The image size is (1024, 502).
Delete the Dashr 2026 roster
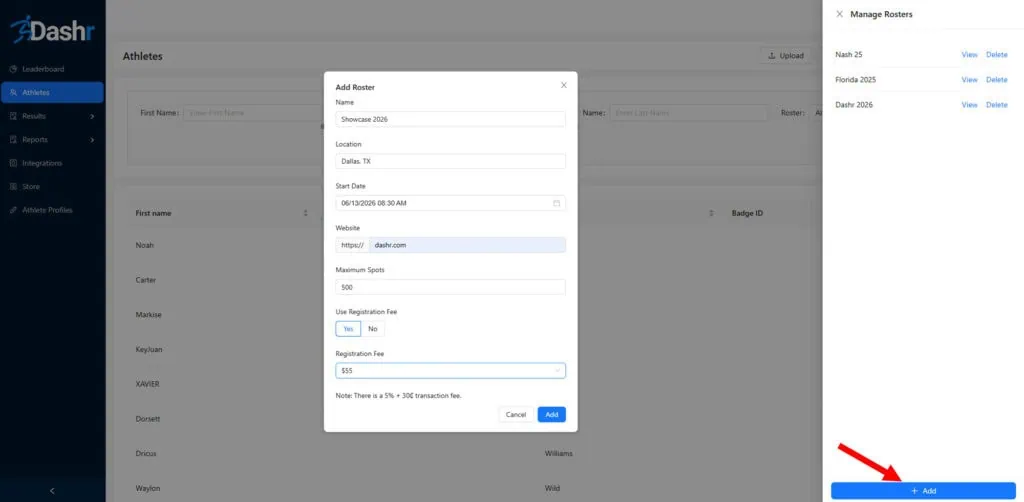[996, 105]
